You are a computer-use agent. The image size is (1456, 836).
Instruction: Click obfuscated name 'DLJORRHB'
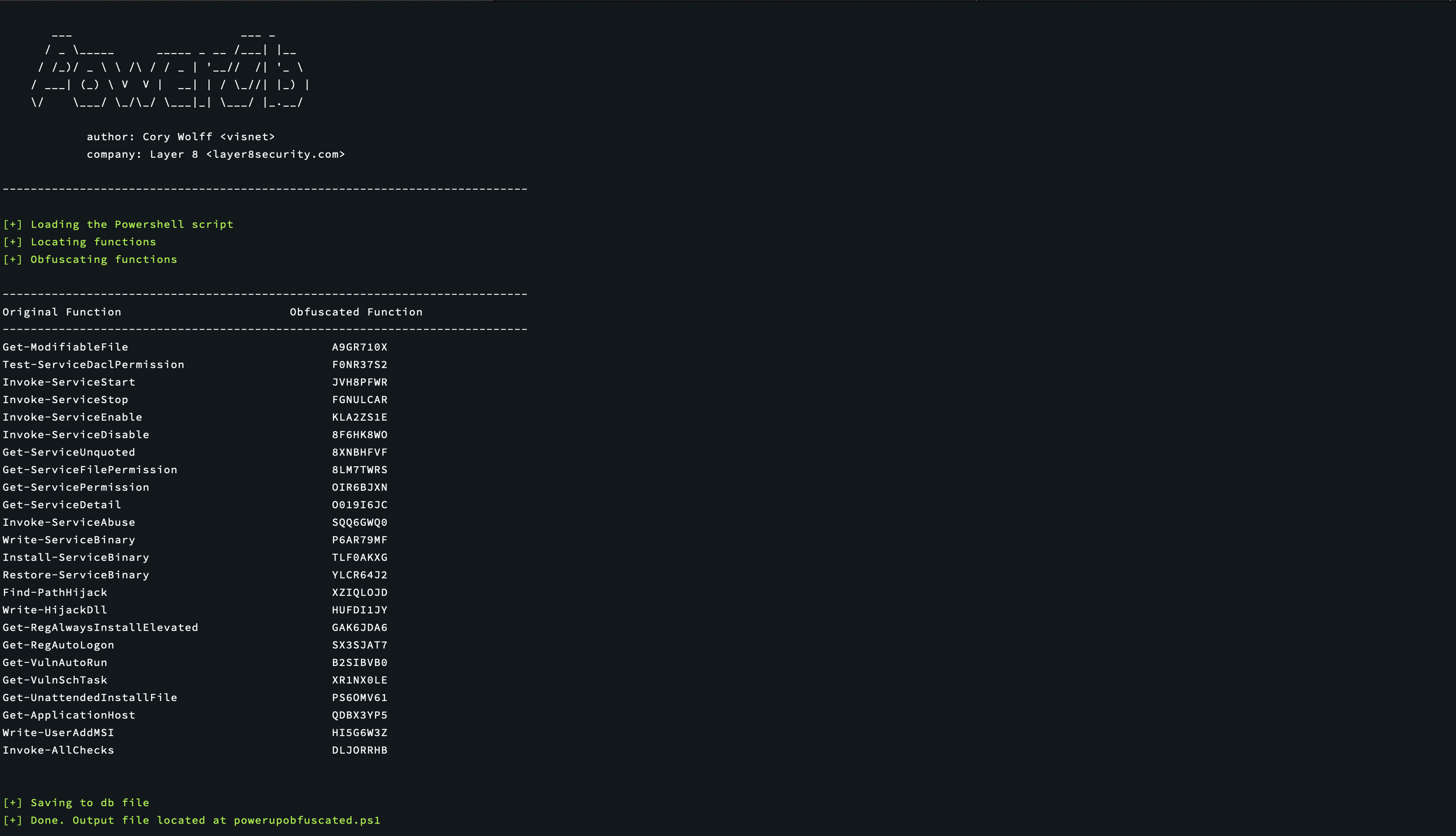pos(360,750)
